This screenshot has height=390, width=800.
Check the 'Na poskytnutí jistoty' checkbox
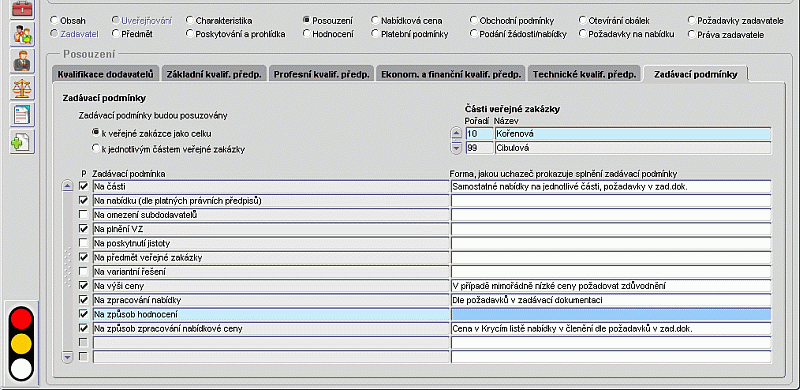[84, 243]
